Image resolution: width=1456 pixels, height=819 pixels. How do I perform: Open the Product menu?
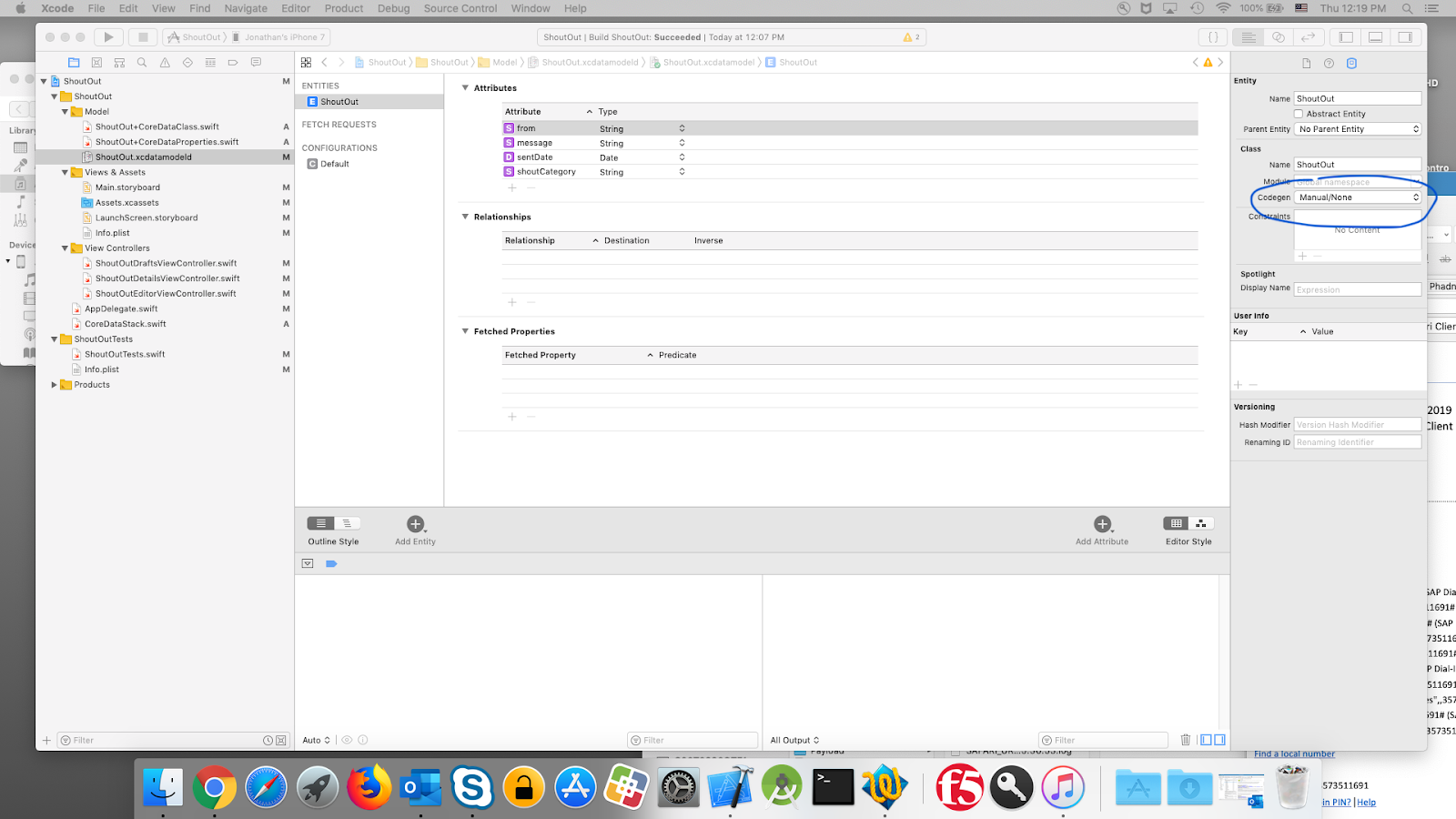(x=344, y=8)
